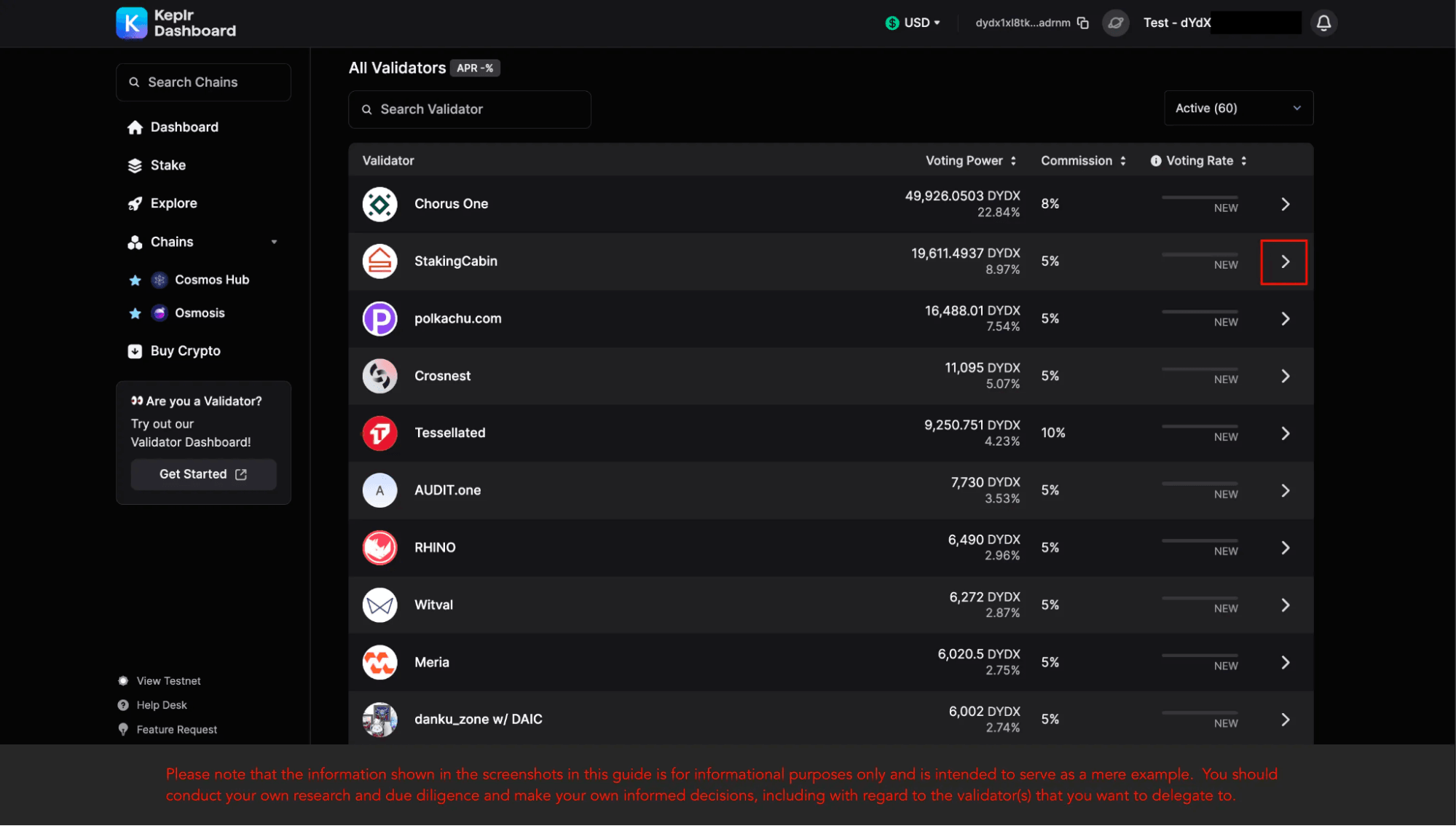The height and width of the screenshot is (826, 1456).
Task: Click Tessellated voting rate bar
Action: tap(1200, 427)
